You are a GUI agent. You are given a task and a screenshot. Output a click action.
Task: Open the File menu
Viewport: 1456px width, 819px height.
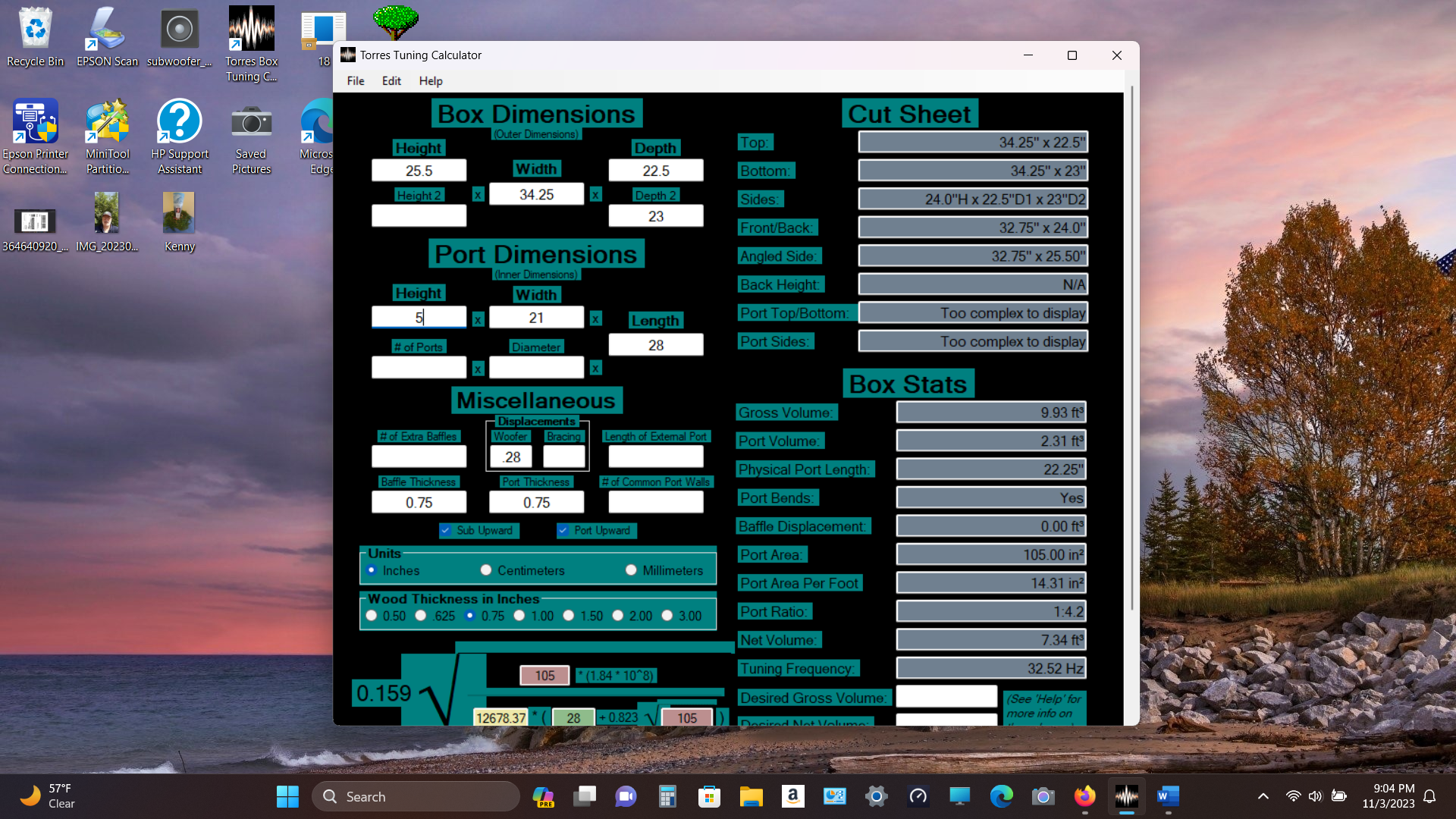tap(355, 81)
